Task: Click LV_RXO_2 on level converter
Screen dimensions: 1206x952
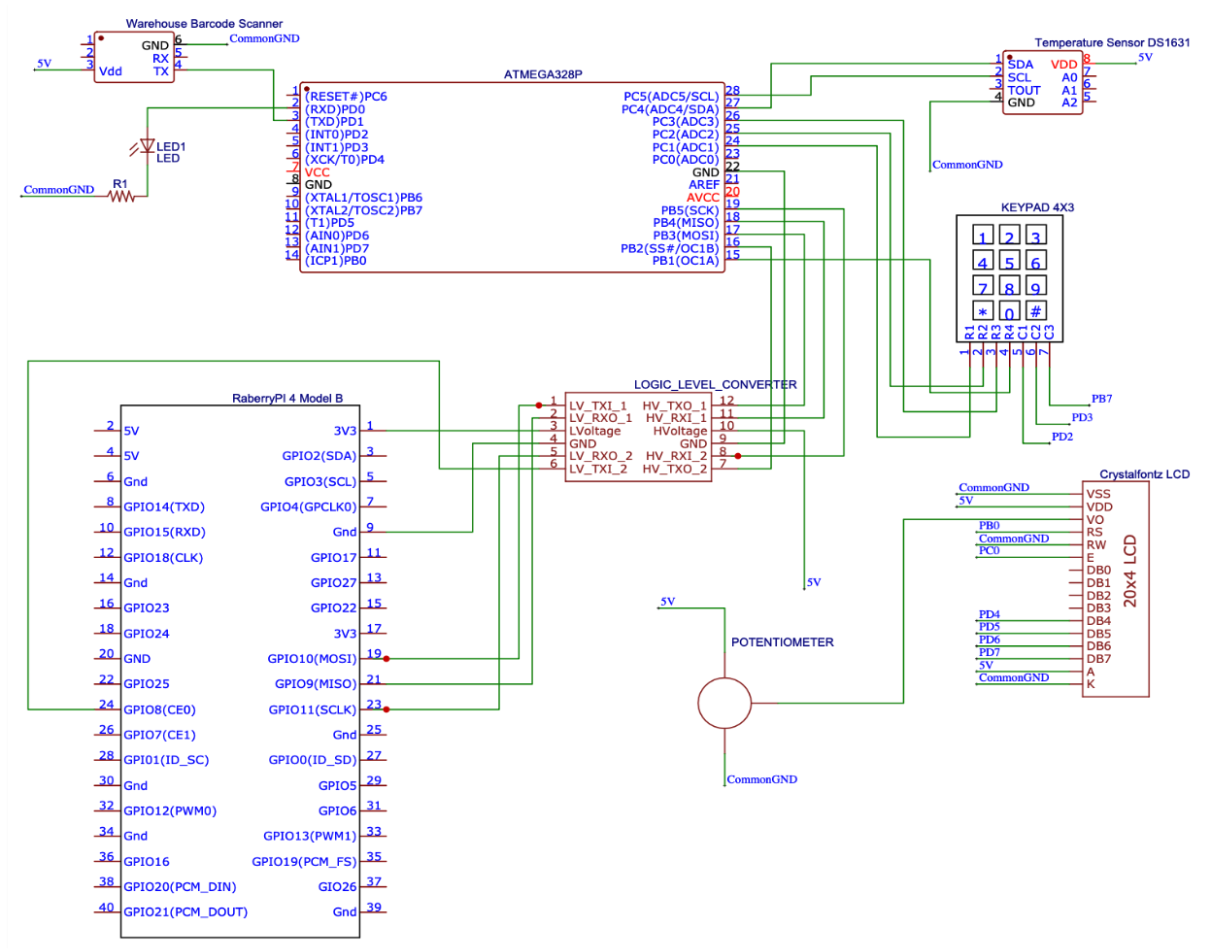Action: pos(601,455)
